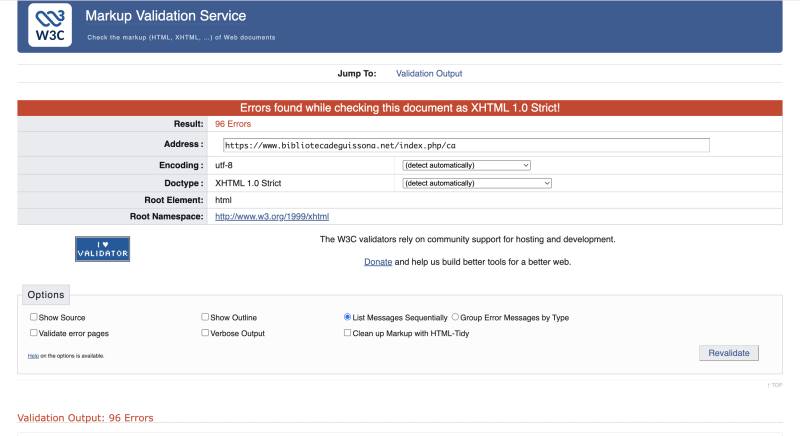Select List Messages Sequentially radio button
The height and width of the screenshot is (436, 800).
pyautogui.click(x=347, y=317)
